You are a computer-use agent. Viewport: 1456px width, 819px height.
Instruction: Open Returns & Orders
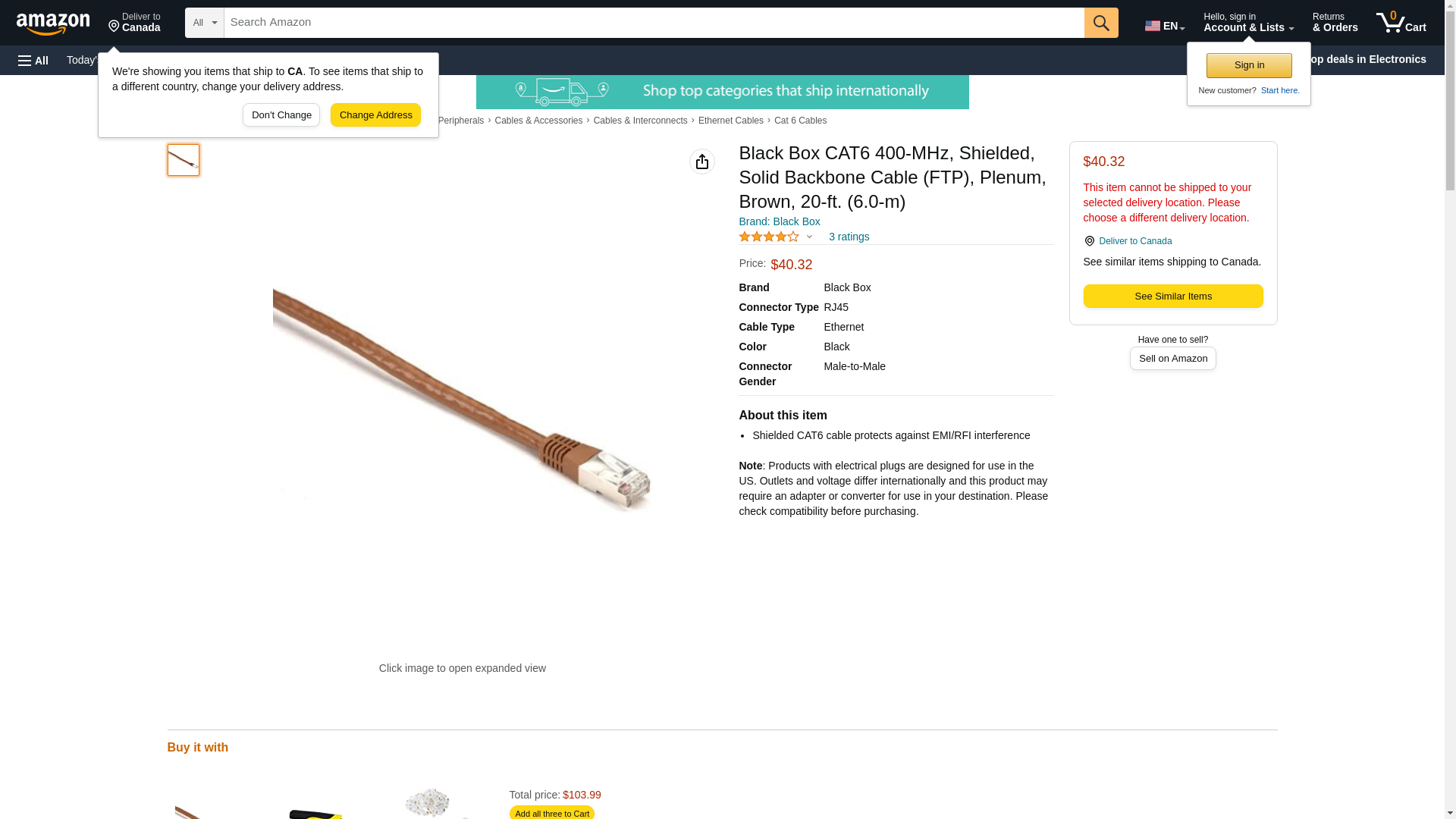[1335, 23]
